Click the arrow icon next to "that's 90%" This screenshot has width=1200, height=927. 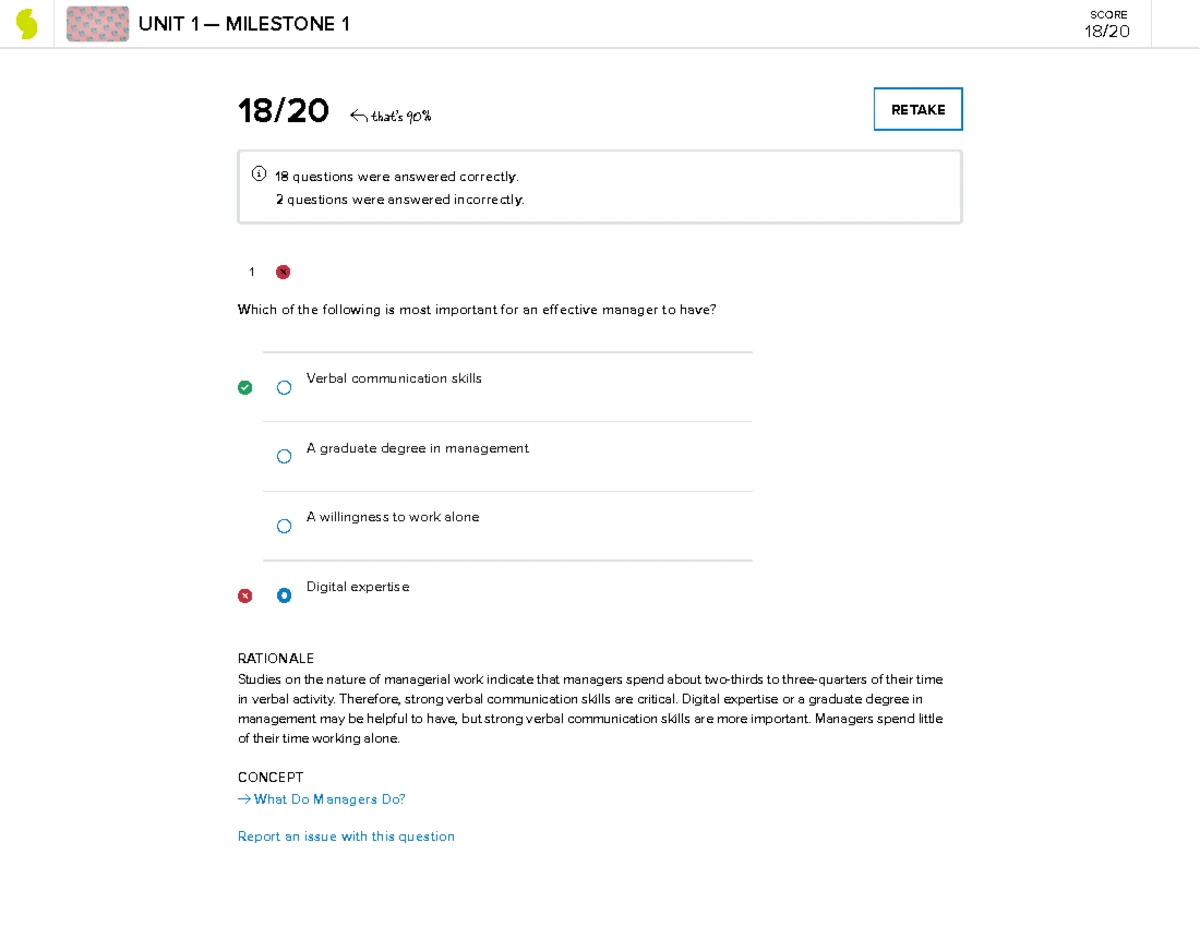coord(358,117)
